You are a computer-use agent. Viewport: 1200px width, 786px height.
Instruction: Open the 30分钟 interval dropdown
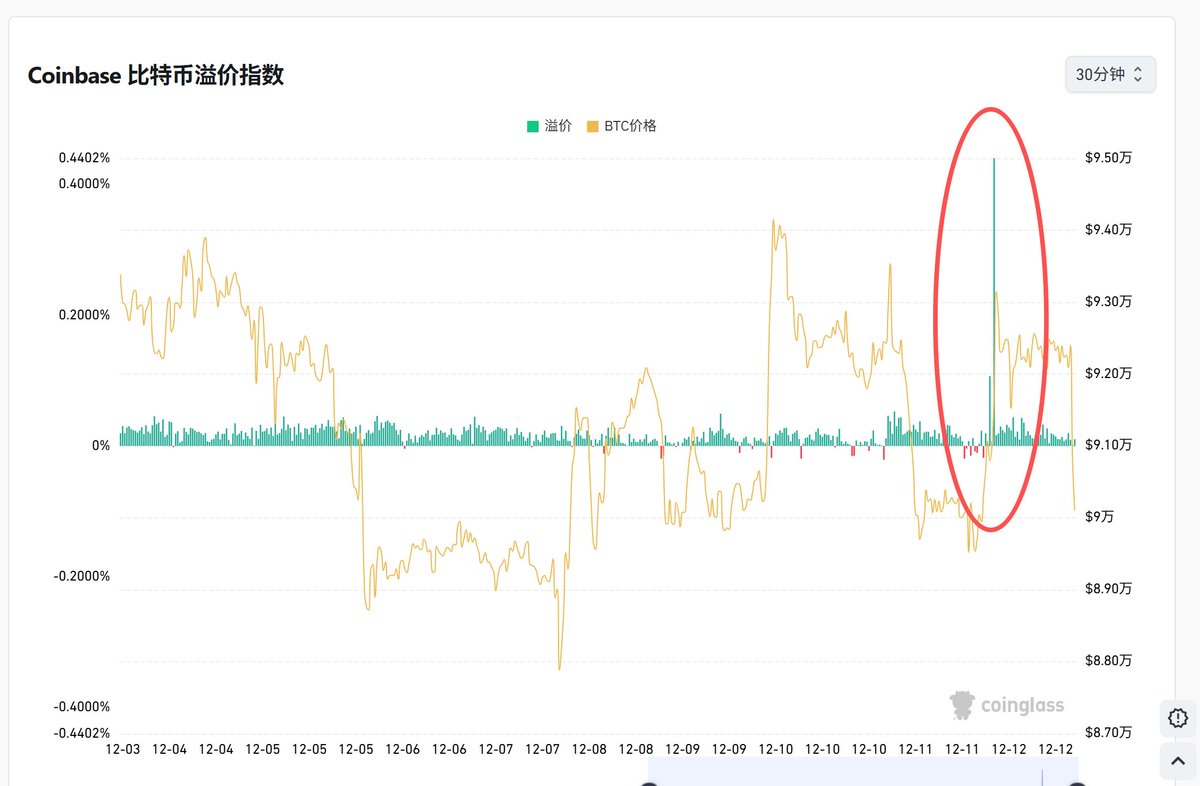click(x=1110, y=75)
